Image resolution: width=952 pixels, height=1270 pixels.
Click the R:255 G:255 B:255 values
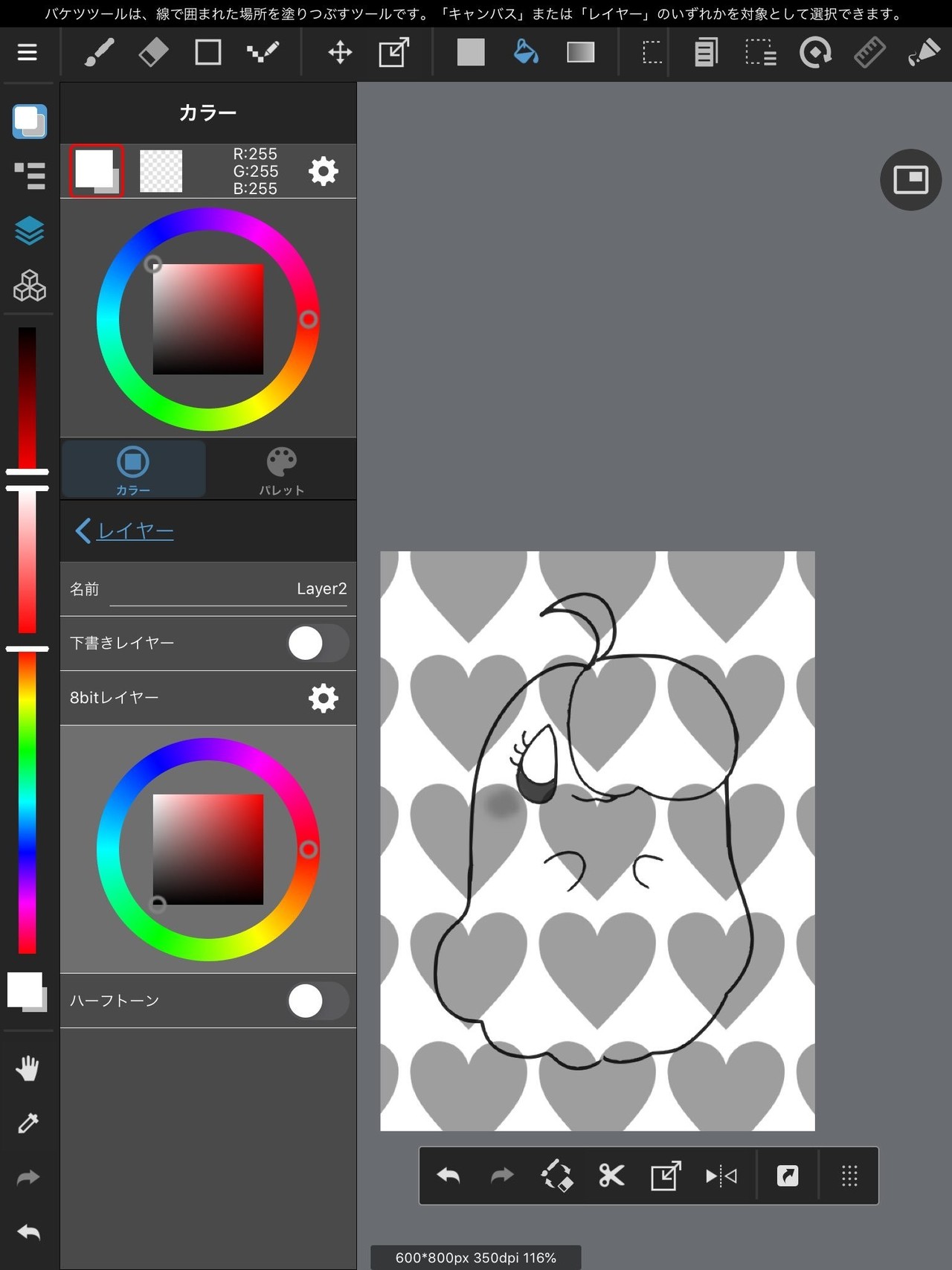click(x=255, y=171)
